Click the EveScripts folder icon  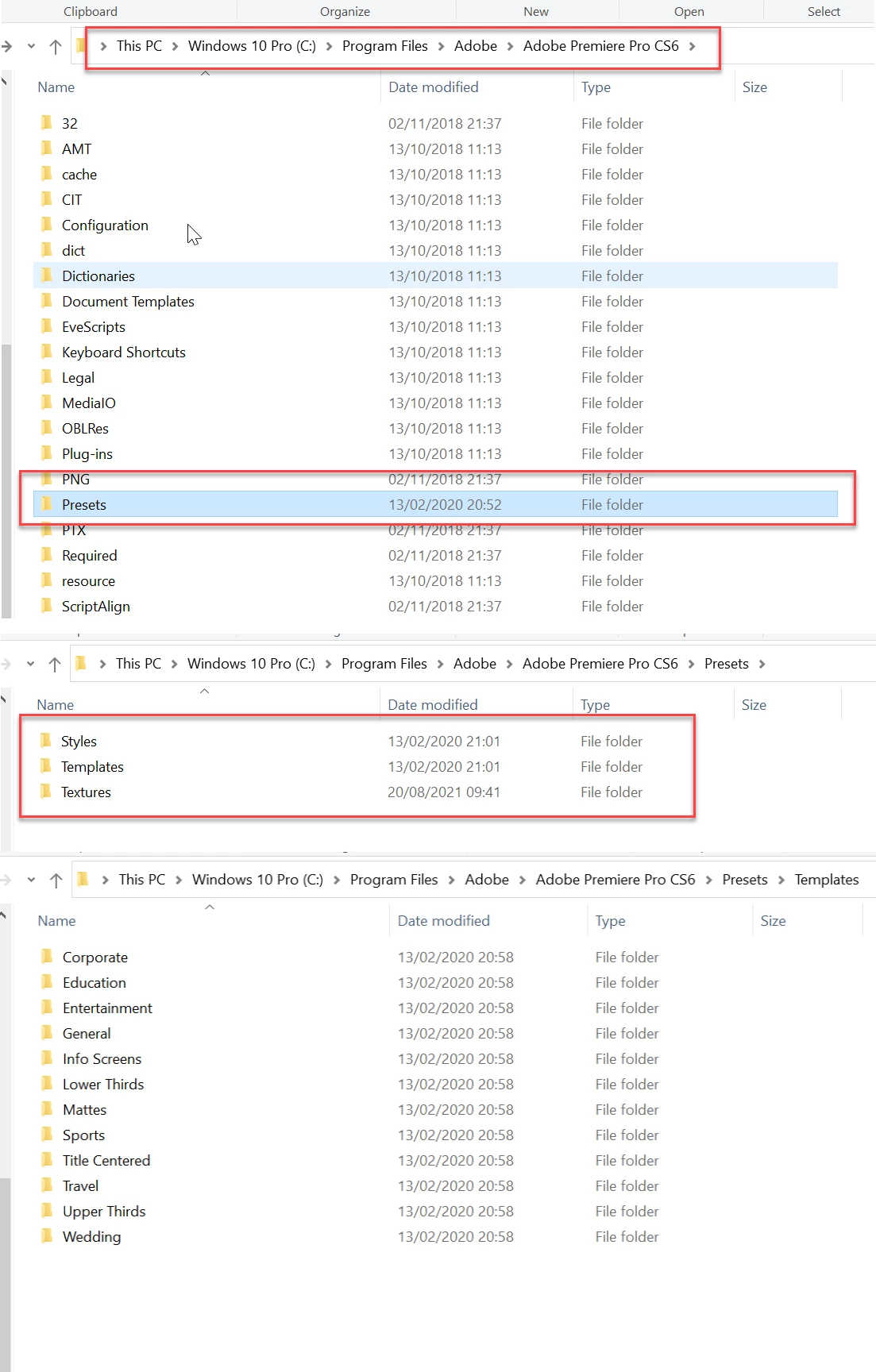tap(47, 326)
